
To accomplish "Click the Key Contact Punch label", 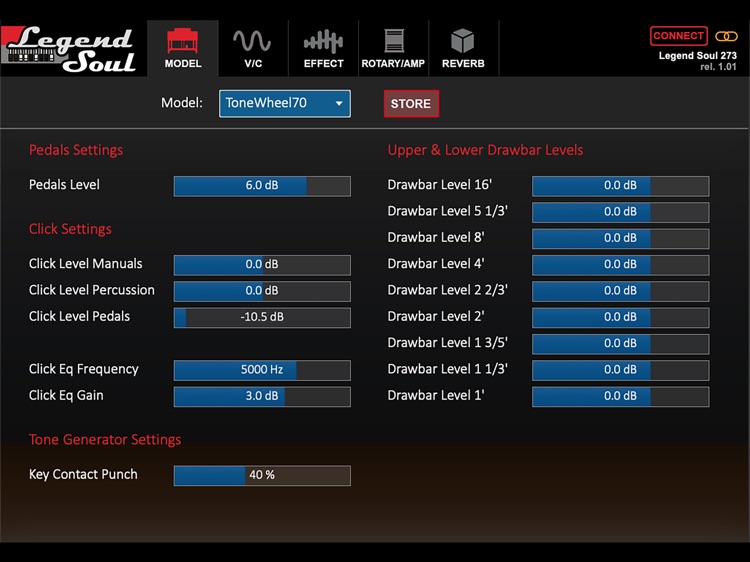I will pyautogui.click(x=83, y=474).
